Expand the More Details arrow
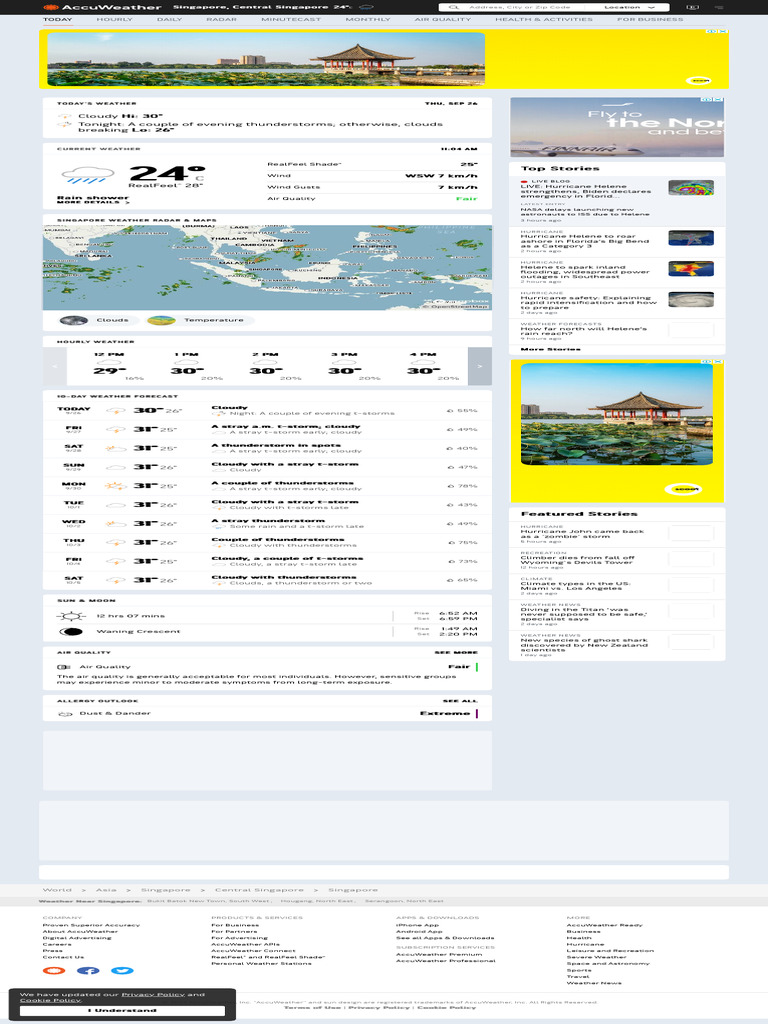This screenshot has height=1024, width=768. [x=126, y=202]
